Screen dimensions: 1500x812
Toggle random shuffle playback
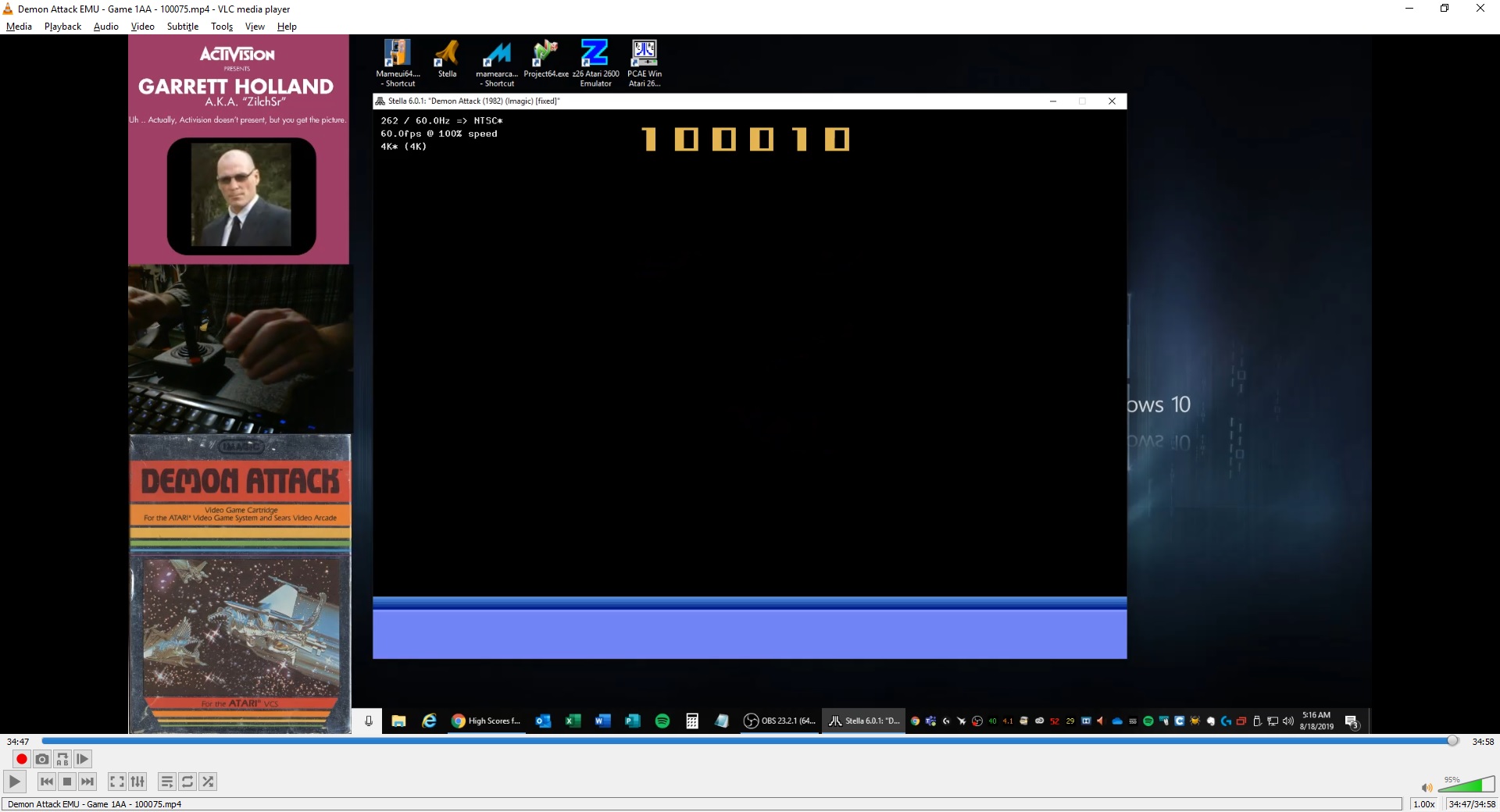pyautogui.click(x=208, y=782)
